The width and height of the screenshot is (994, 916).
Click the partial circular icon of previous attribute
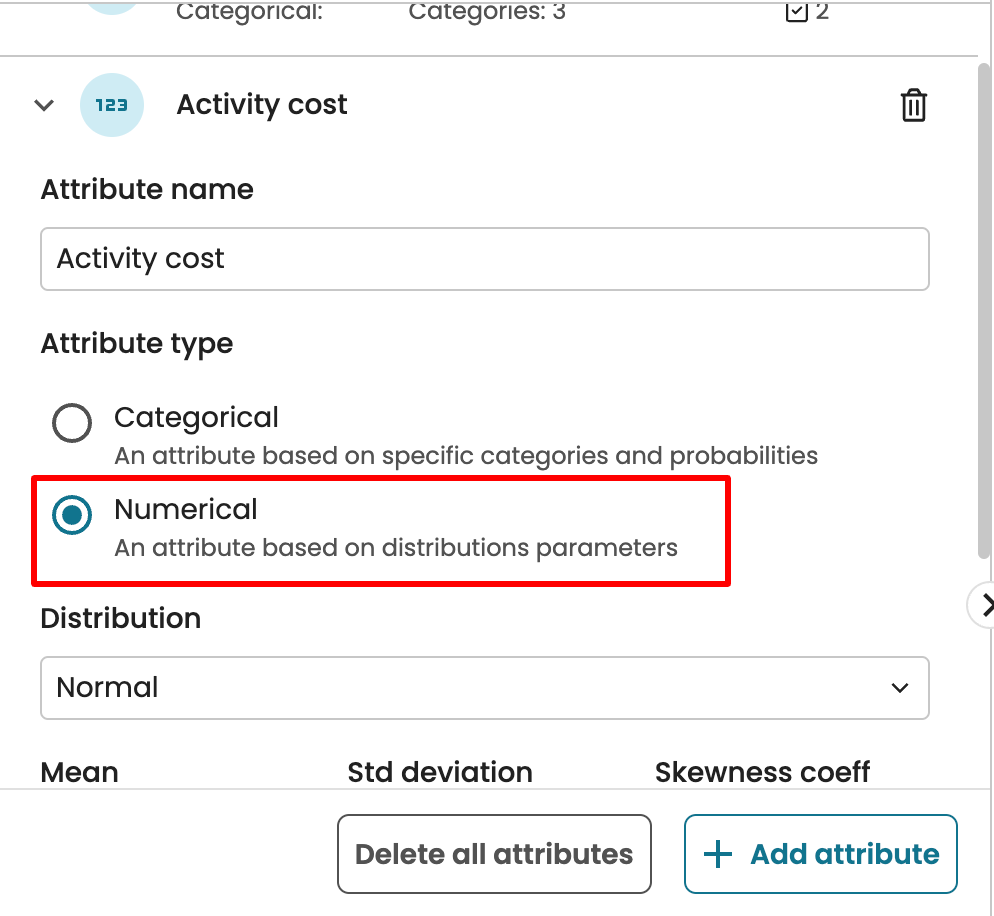click(111, 6)
